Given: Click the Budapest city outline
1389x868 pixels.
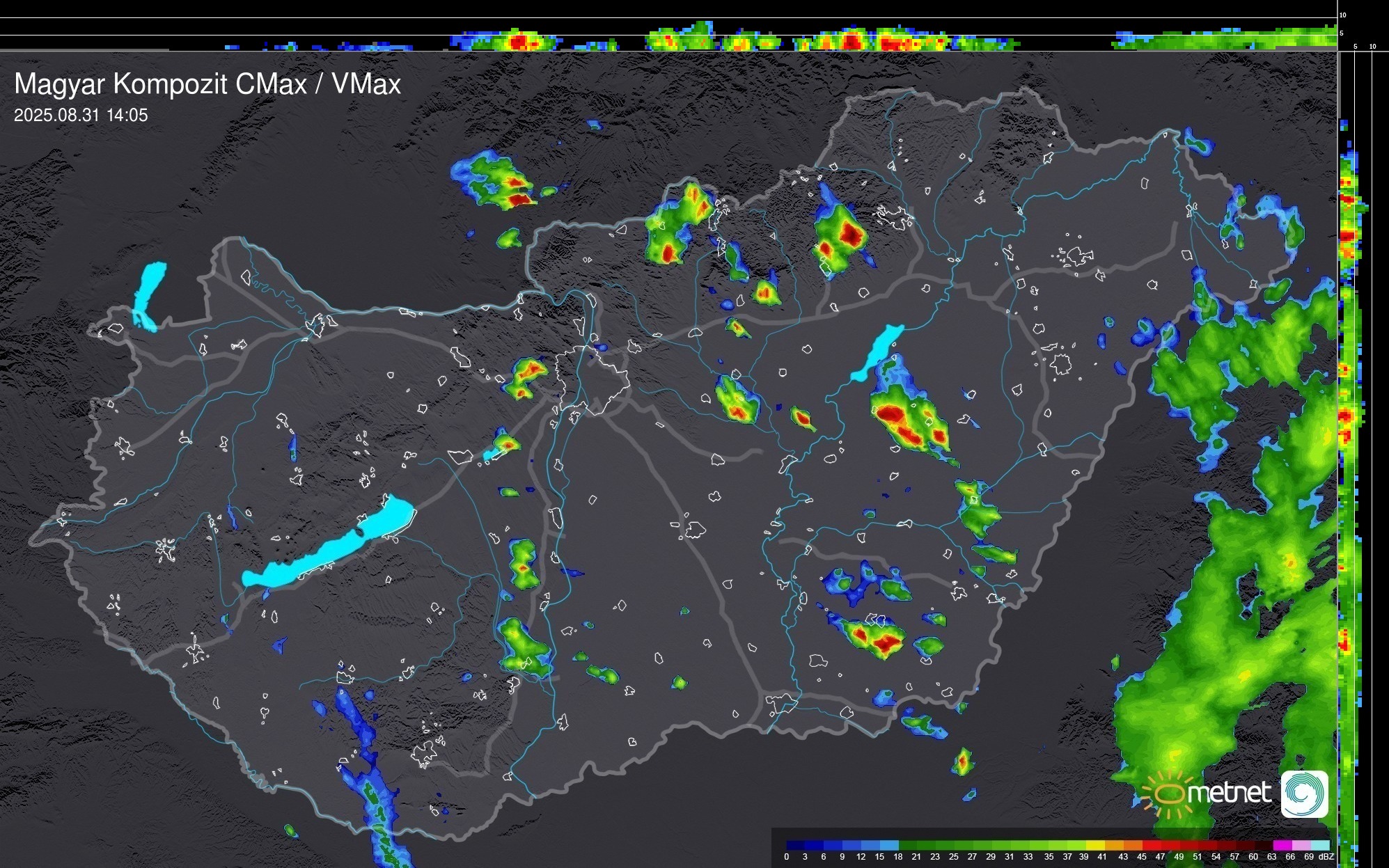Looking at the screenshot, I should pos(592,379).
